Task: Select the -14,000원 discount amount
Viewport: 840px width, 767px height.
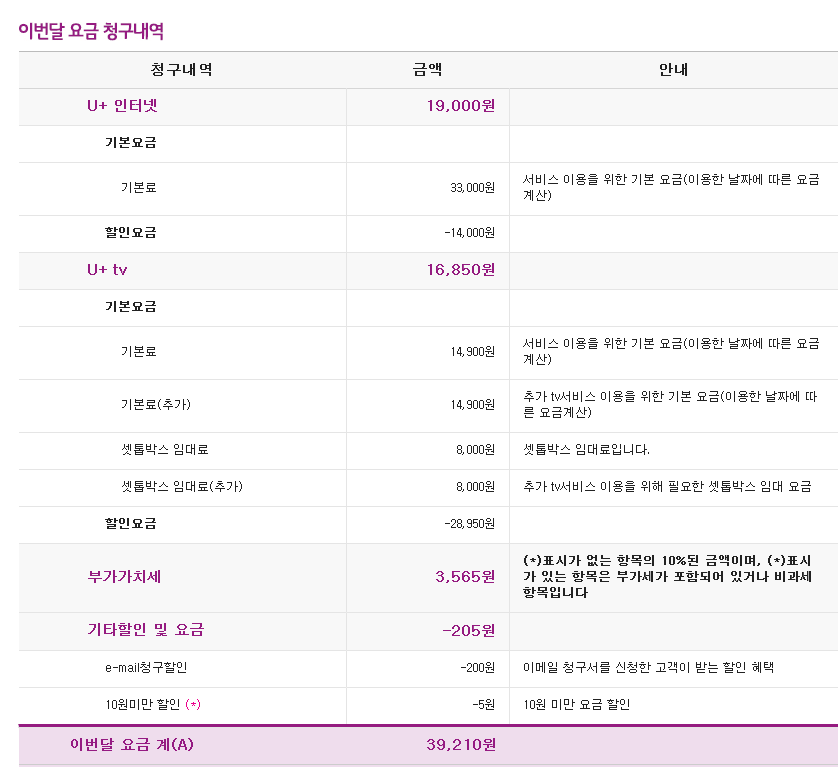Action: pos(469,233)
